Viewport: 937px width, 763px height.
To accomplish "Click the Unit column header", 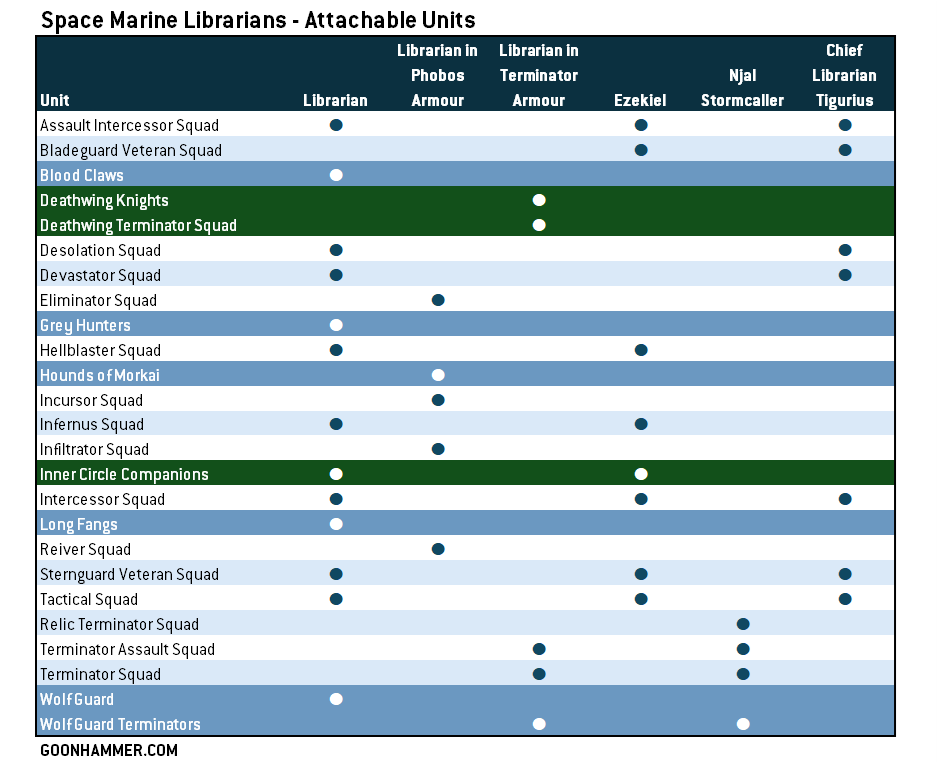I will click(55, 100).
